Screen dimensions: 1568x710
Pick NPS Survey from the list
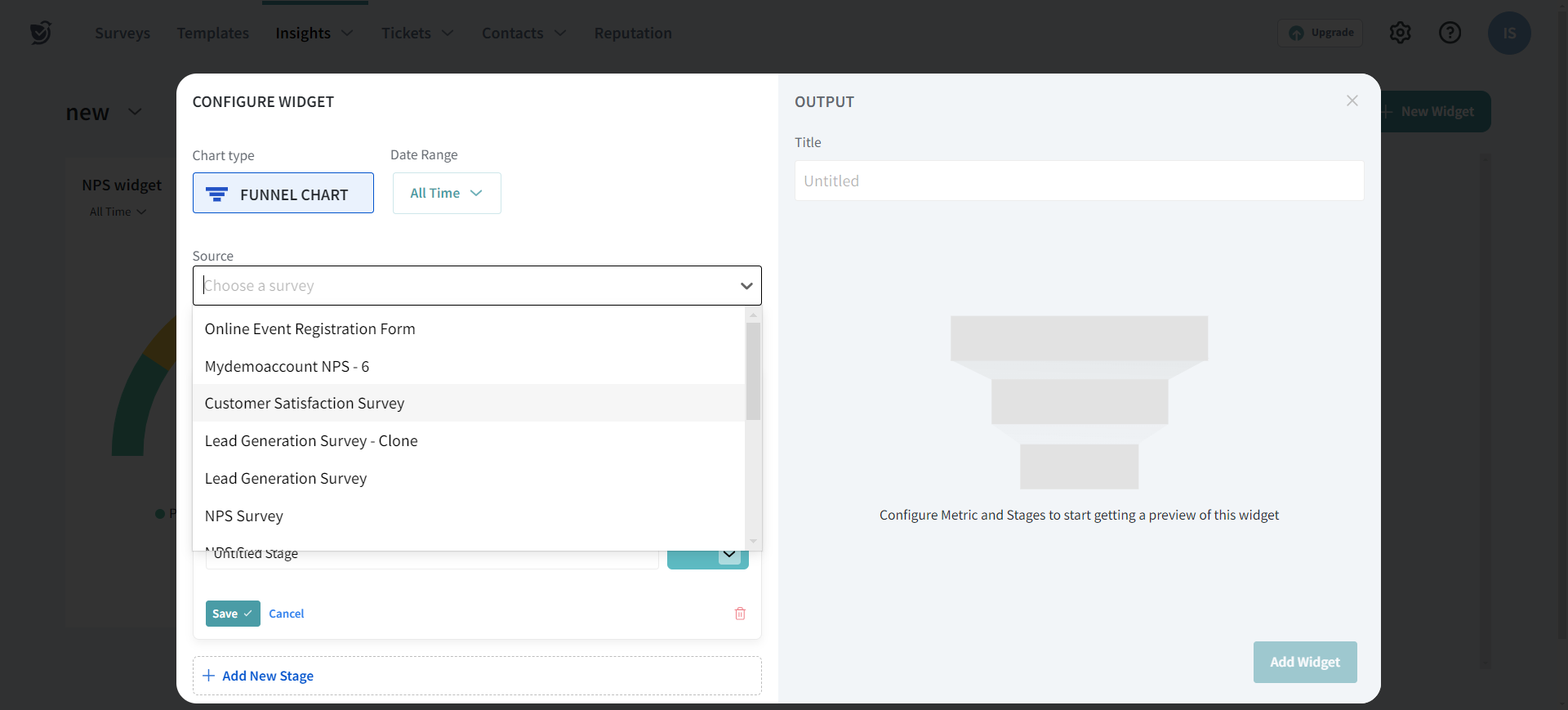pyautogui.click(x=244, y=516)
